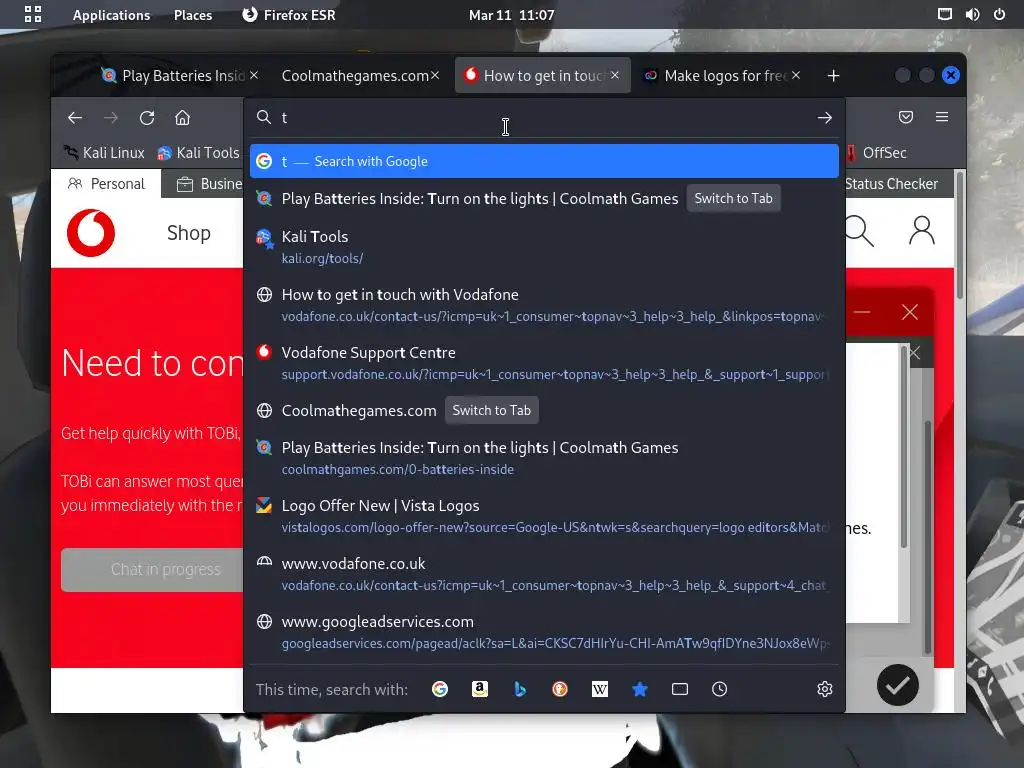Click the browser Back arrow

coord(75,118)
